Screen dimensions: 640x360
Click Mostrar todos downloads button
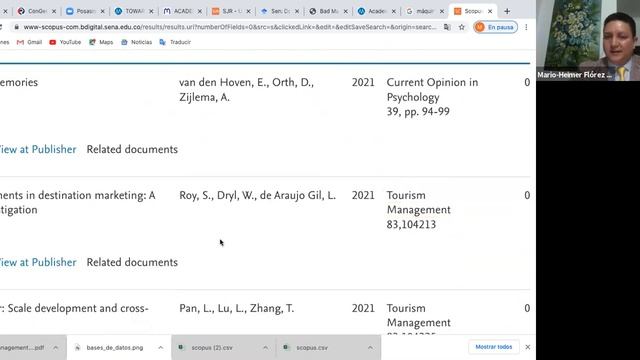[x=493, y=347]
